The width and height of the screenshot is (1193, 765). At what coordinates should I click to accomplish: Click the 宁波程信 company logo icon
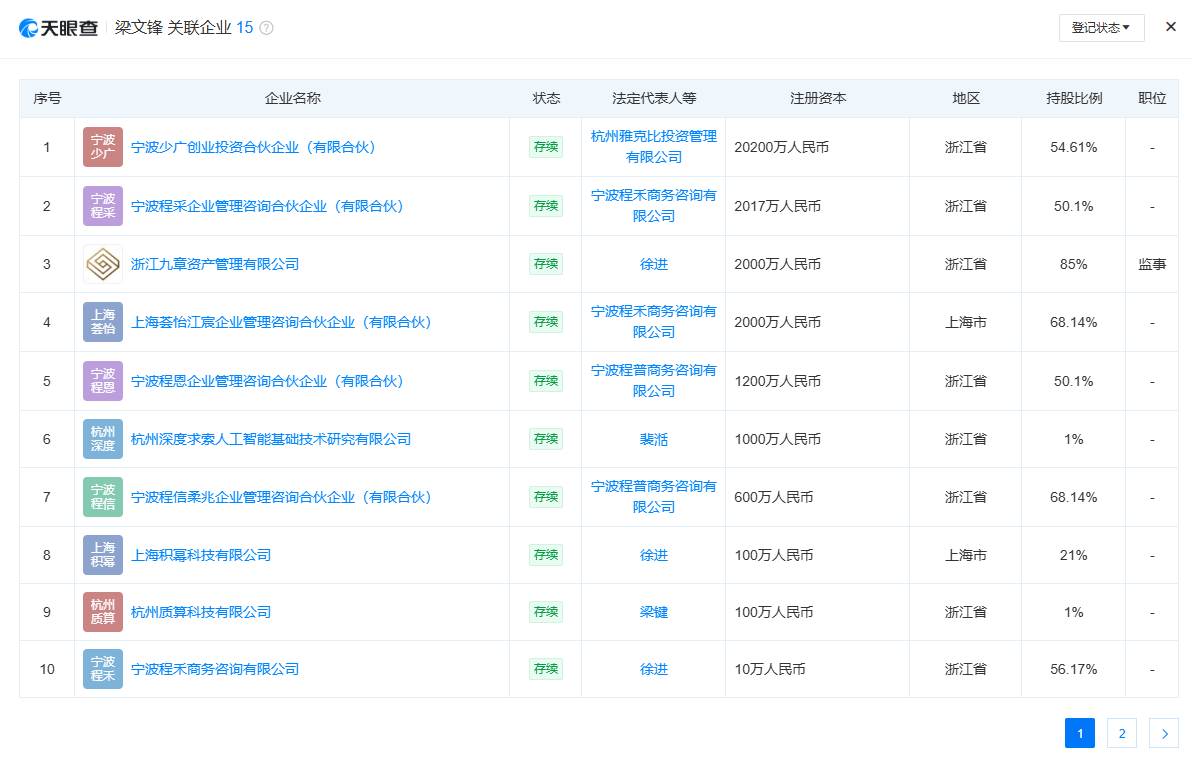[x=103, y=497]
